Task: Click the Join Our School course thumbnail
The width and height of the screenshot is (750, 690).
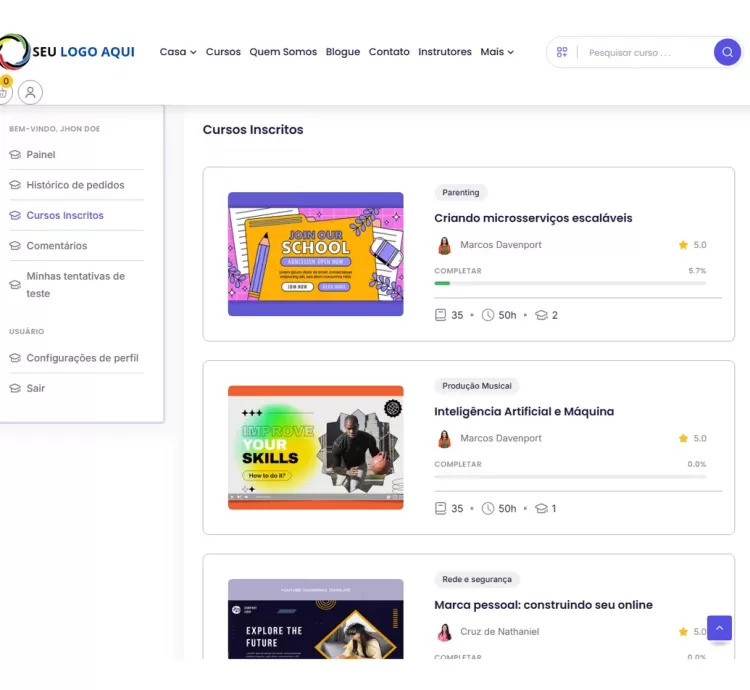Action: [315, 254]
